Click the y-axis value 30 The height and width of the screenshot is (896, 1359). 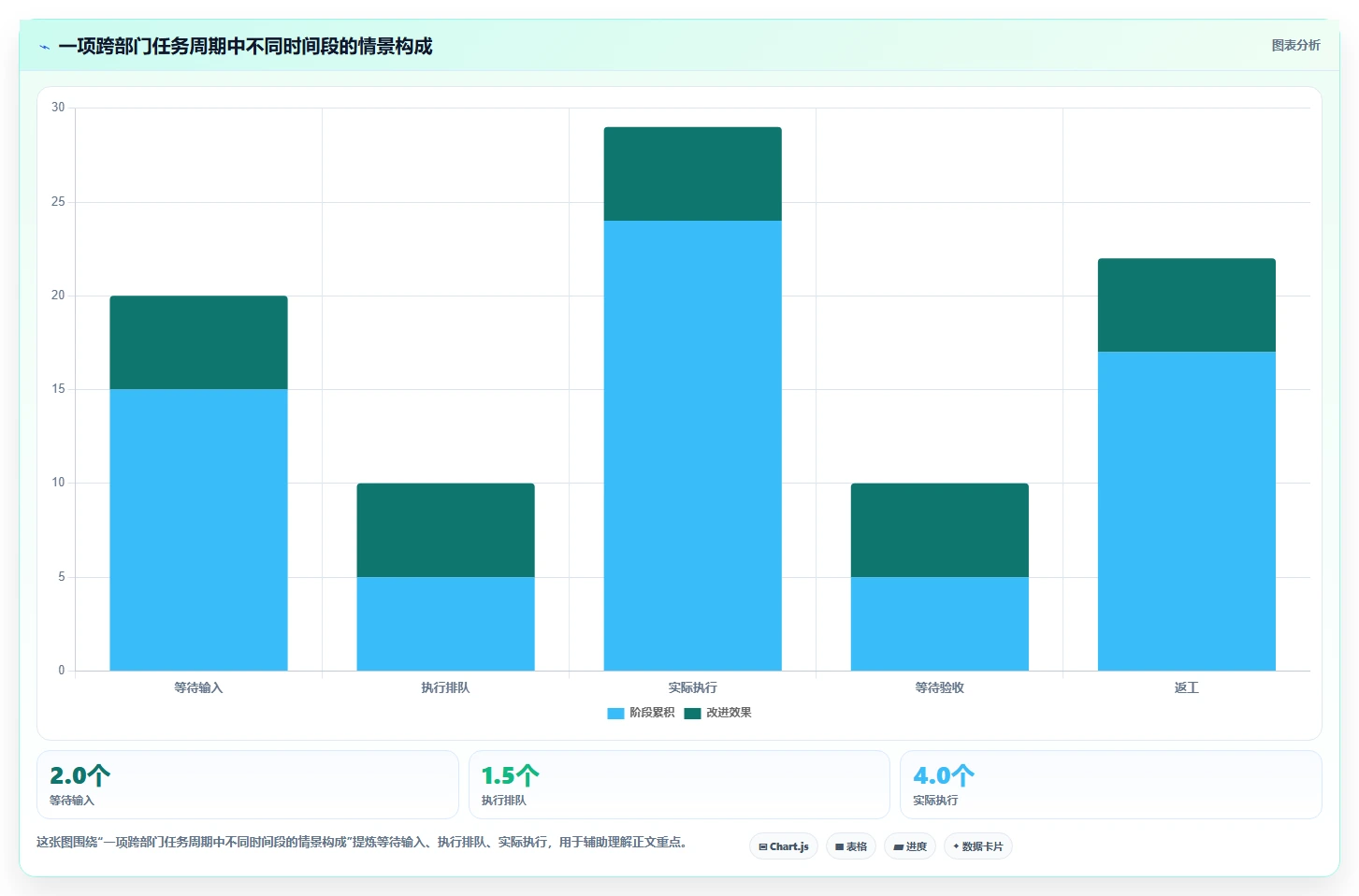(58, 108)
